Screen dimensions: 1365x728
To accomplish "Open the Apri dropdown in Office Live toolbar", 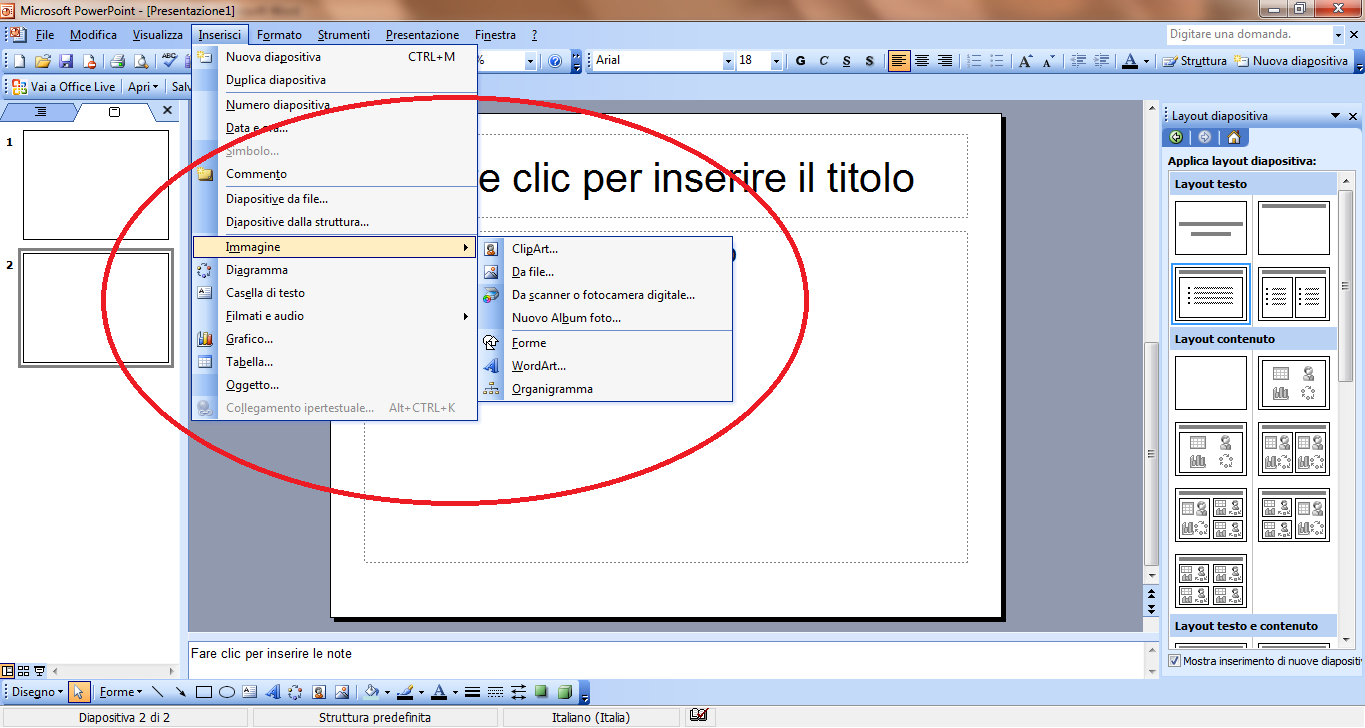I will coord(143,87).
